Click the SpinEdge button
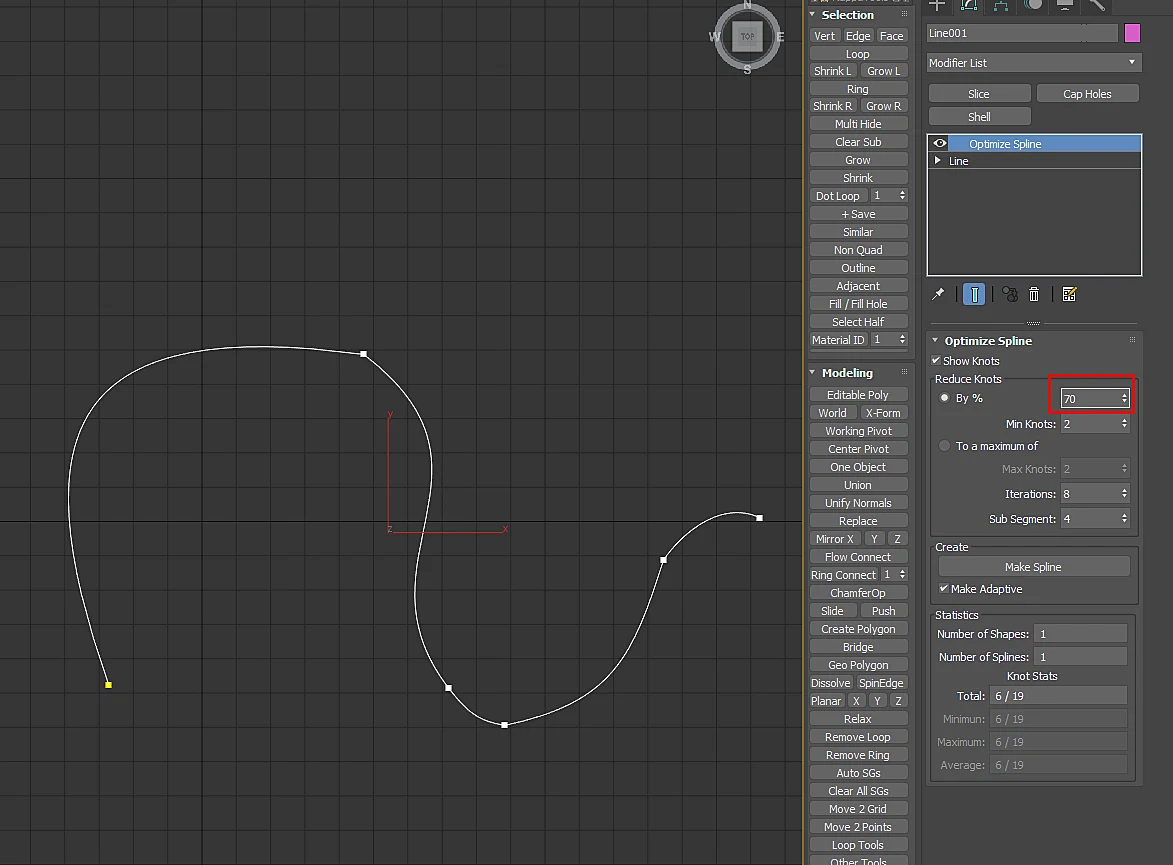Viewport: 1173px width, 865px height. 881,682
